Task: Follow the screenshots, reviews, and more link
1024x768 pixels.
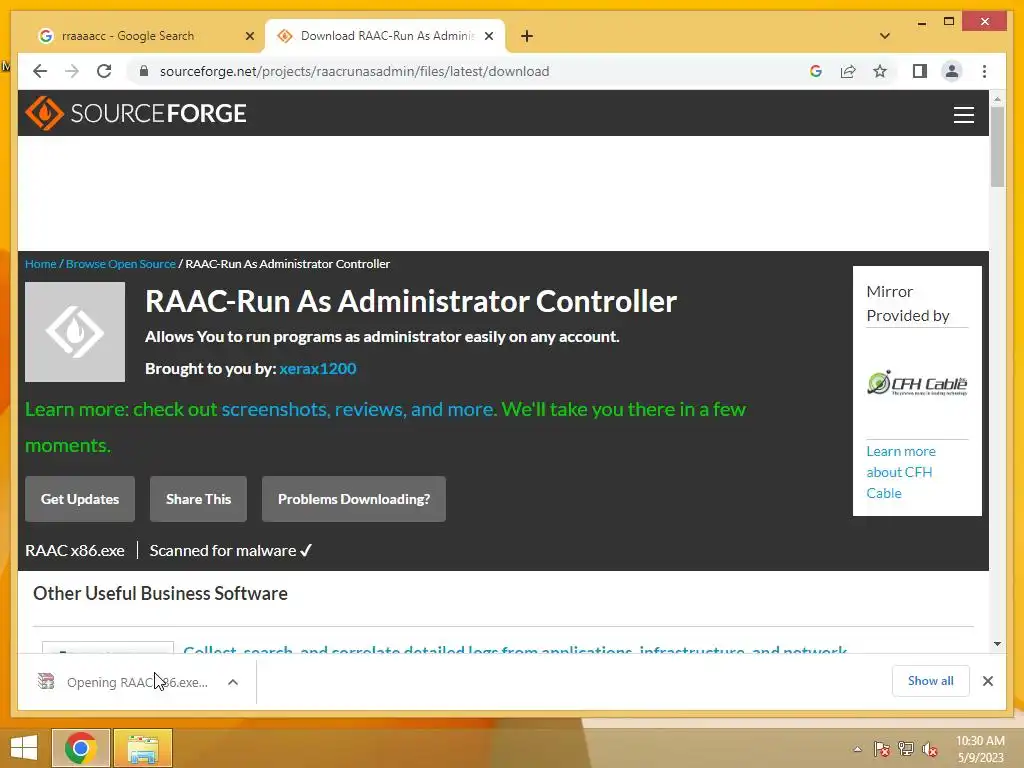Action: (x=359, y=409)
